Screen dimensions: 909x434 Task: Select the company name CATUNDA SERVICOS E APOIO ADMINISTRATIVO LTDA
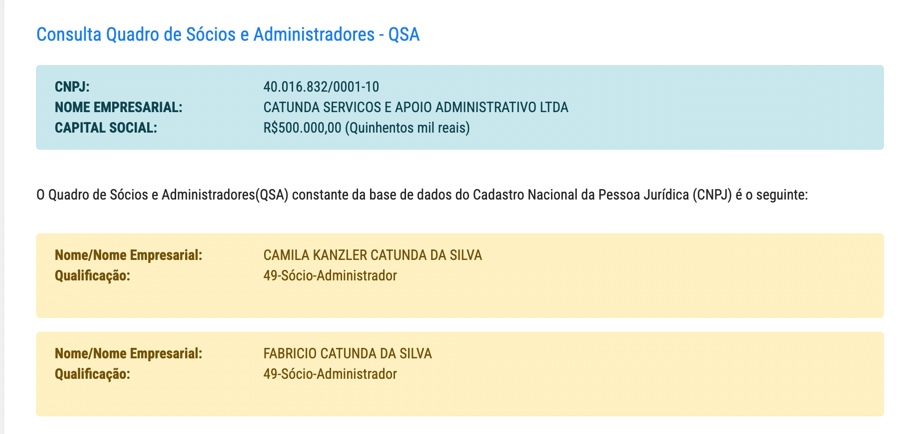tap(415, 107)
